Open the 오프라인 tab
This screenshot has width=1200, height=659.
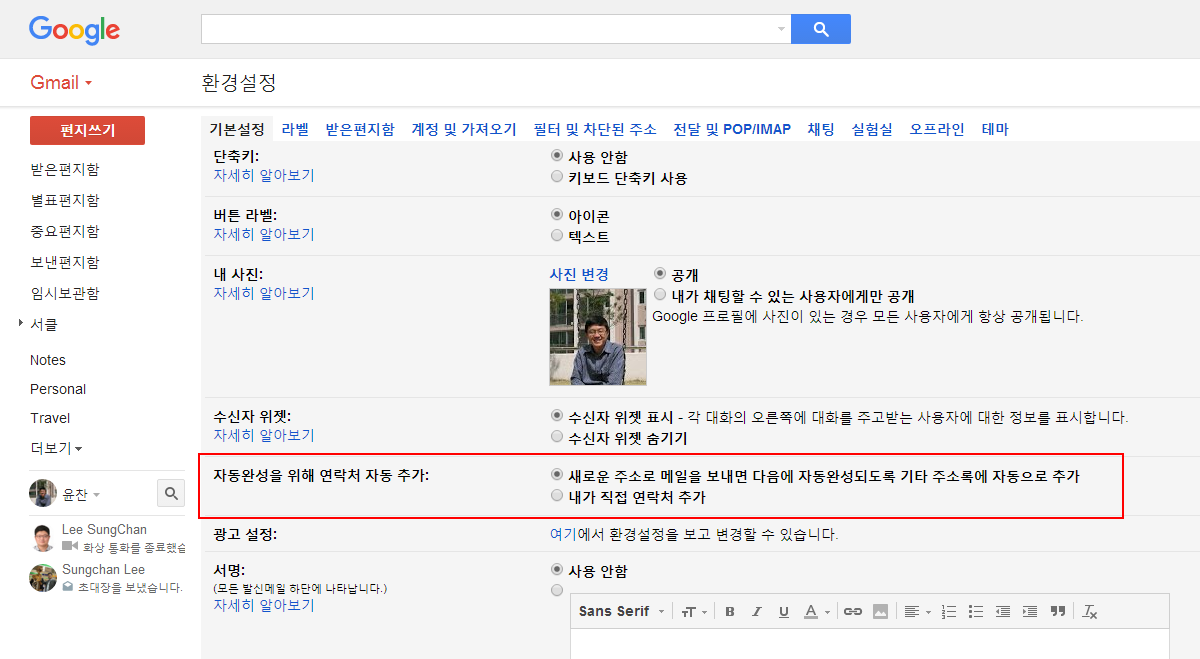pos(937,129)
